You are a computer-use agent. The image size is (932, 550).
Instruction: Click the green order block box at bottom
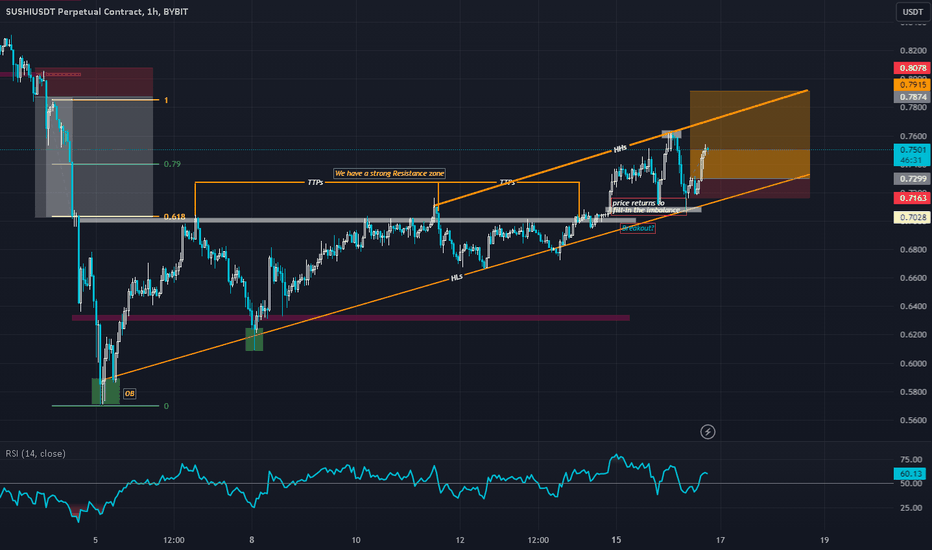(105, 391)
